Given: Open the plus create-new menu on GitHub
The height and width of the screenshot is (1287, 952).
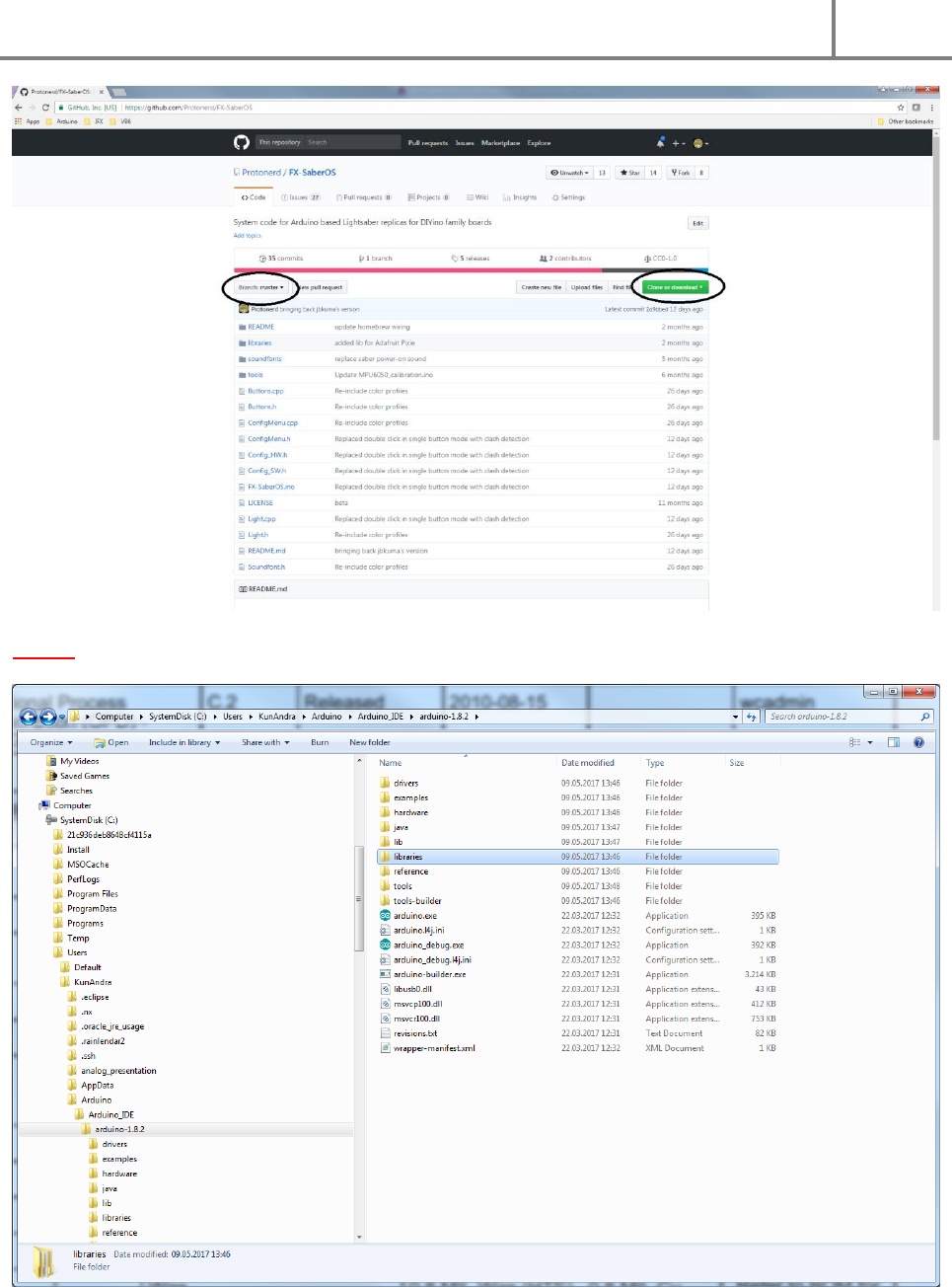Looking at the screenshot, I should point(678,143).
